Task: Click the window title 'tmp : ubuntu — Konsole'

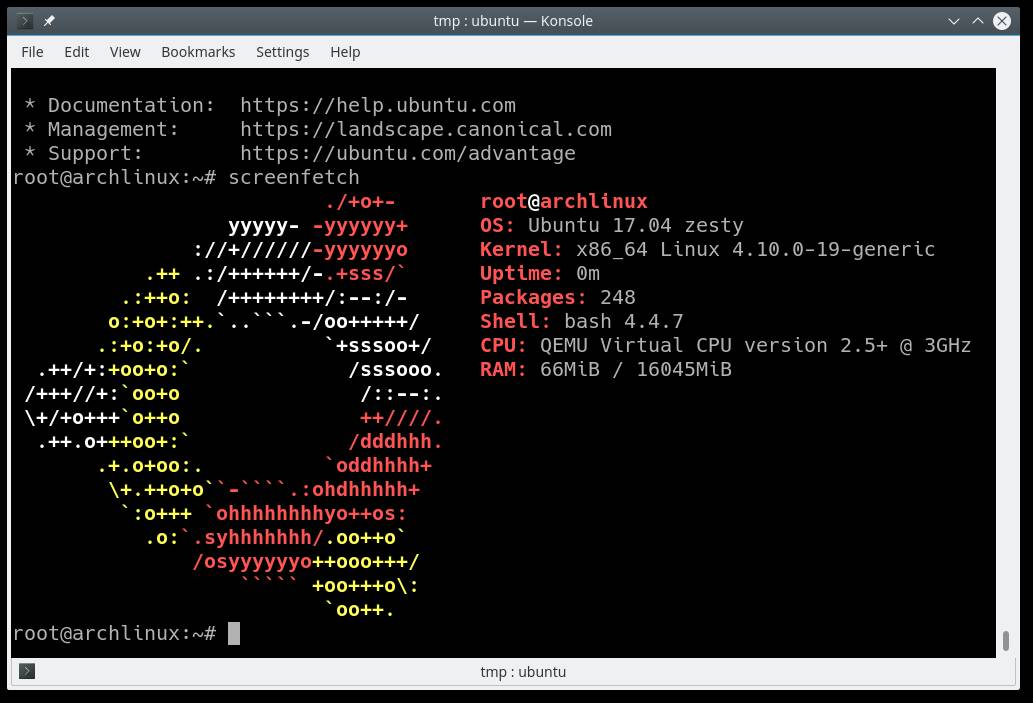Action: [513, 21]
